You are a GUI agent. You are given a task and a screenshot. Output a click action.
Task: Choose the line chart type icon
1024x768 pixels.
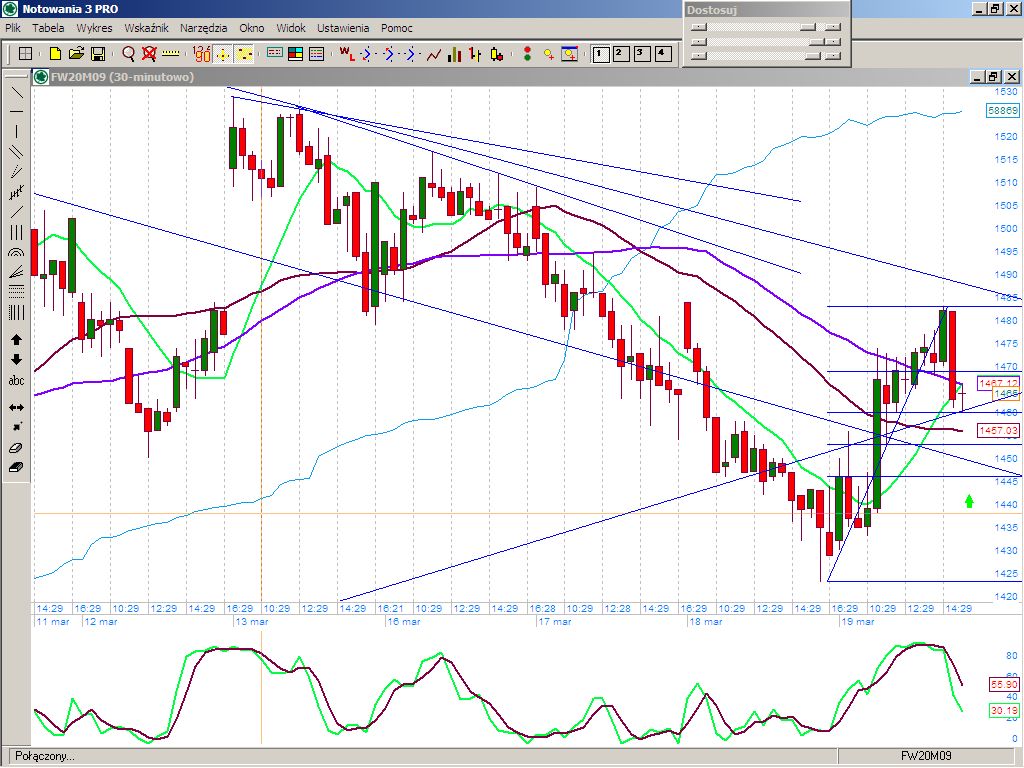[x=434, y=54]
